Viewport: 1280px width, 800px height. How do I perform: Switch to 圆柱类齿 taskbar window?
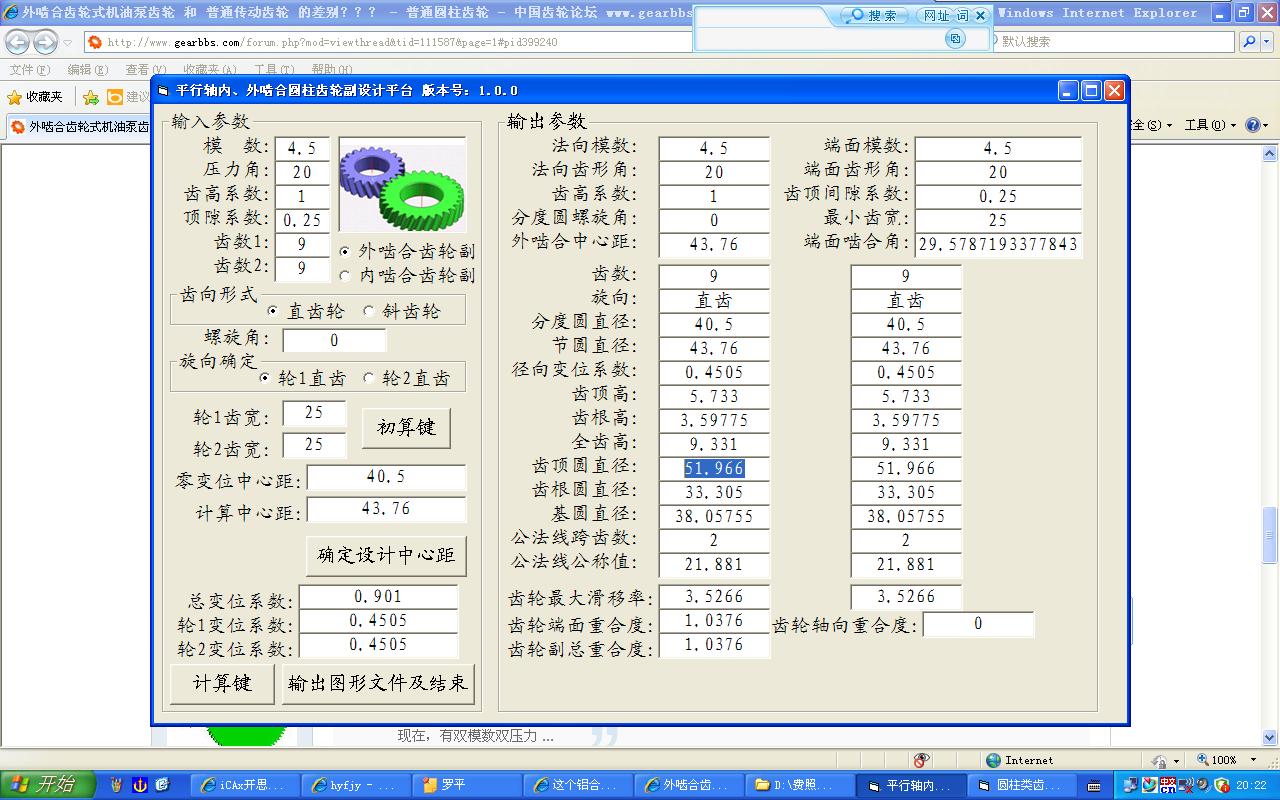pos(1022,785)
